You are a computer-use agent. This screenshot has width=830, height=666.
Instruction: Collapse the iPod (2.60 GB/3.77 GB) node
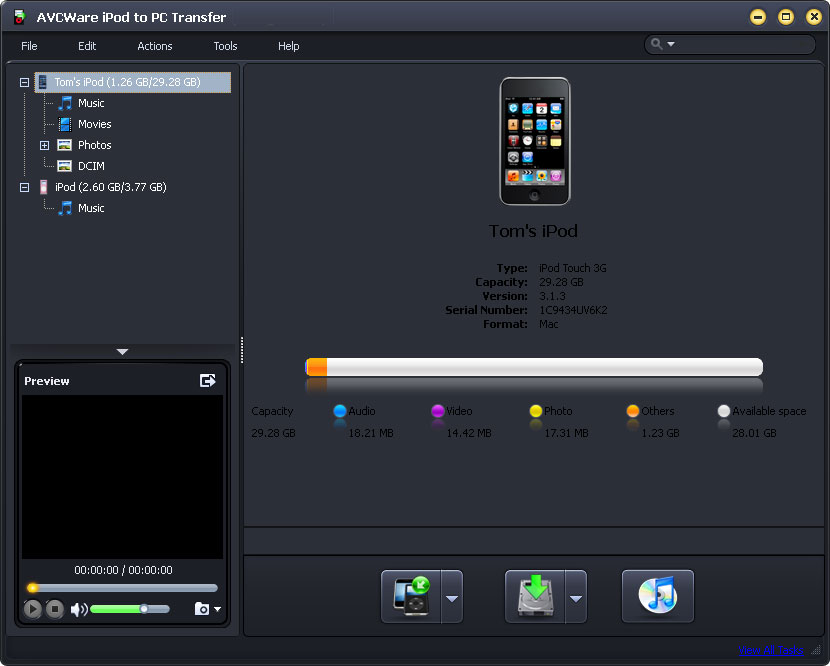24,187
